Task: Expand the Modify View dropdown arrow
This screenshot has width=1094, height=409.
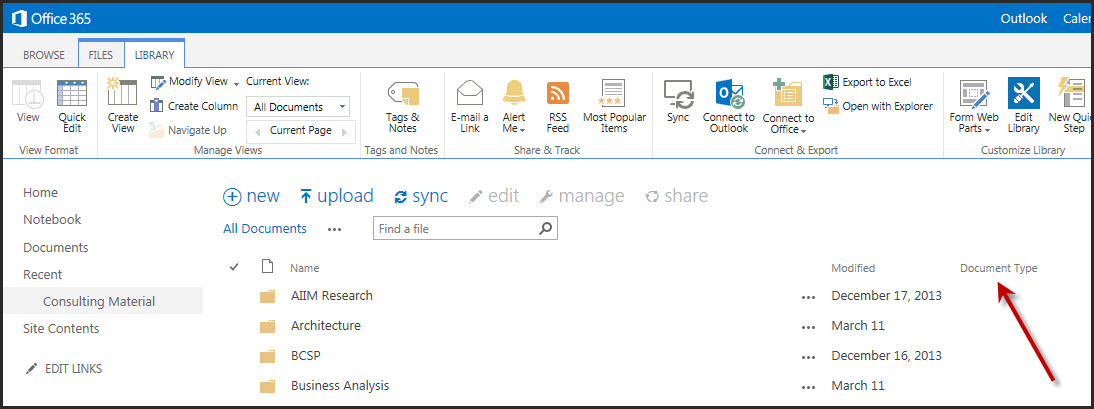Action: (236, 82)
